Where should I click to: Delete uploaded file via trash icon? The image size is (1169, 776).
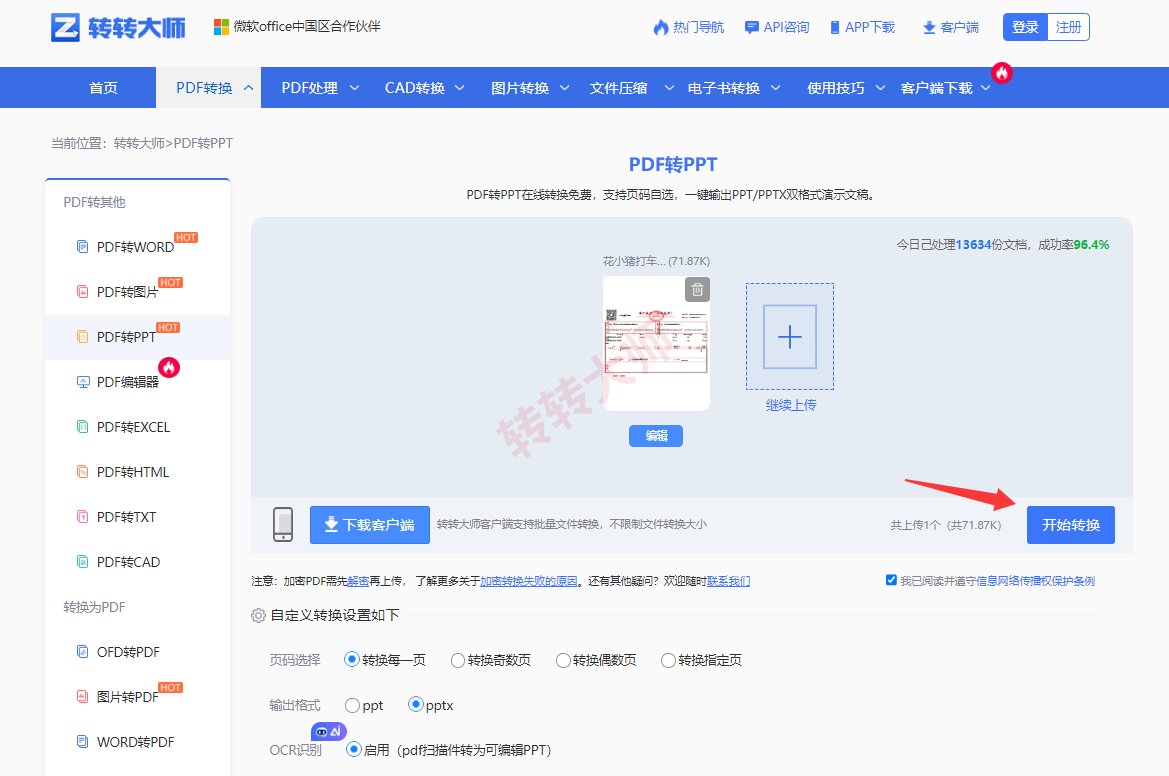697,289
